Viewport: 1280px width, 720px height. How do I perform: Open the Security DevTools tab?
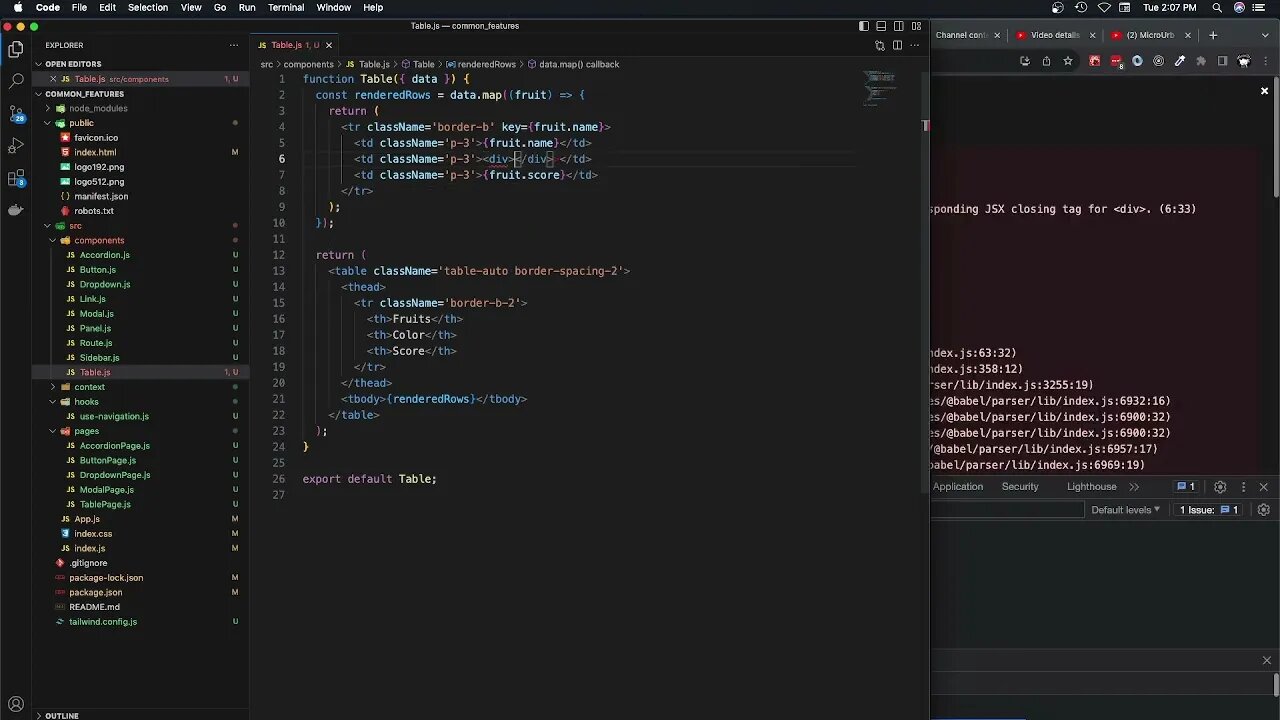(1020, 487)
